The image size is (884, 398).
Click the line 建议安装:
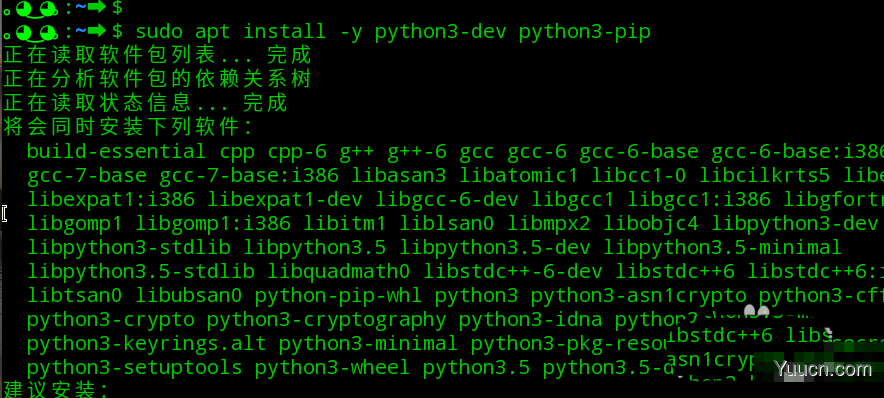(56, 390)
